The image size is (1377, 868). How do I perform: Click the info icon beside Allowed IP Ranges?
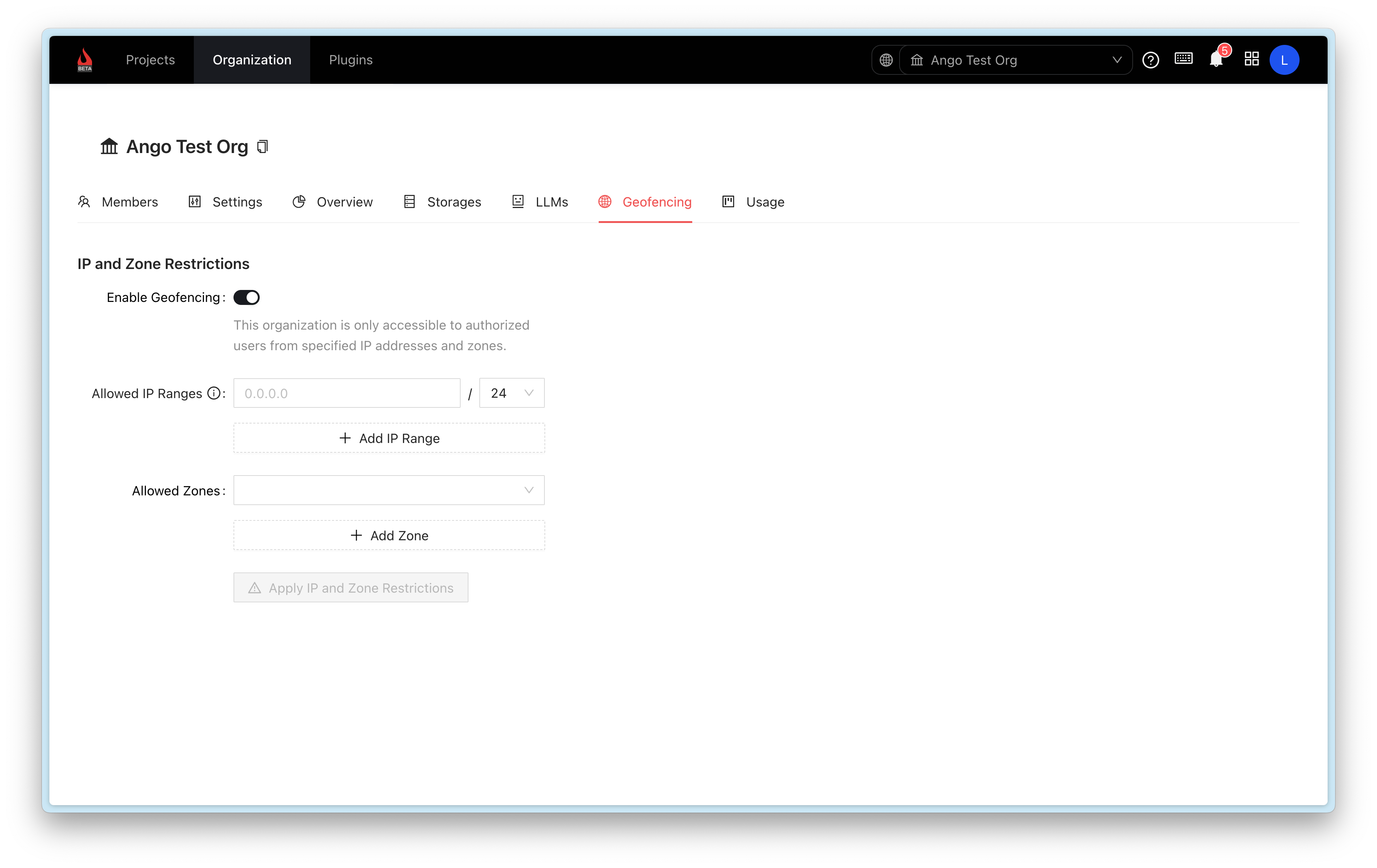coord(213,393)
